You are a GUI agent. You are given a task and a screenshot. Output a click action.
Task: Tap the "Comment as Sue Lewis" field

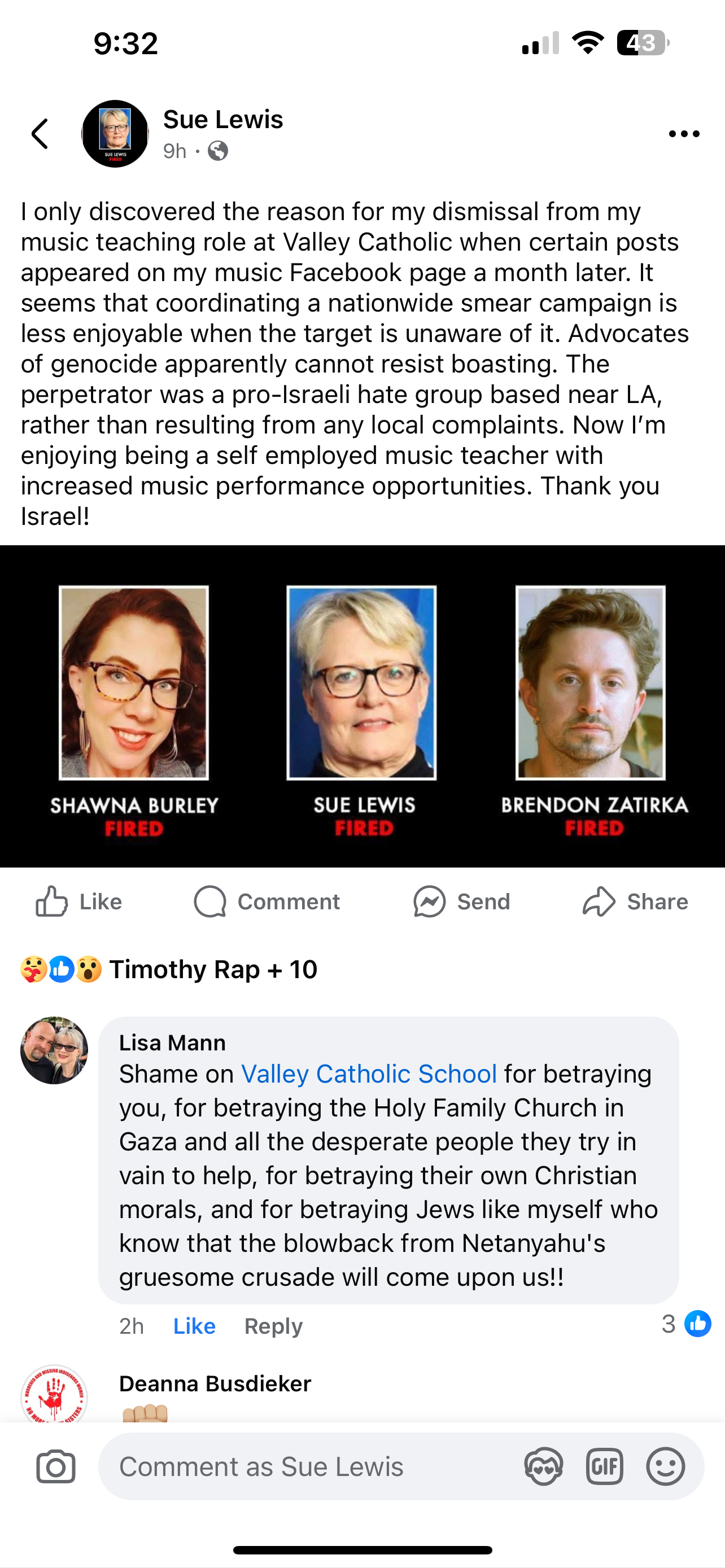click(304, 1466)
